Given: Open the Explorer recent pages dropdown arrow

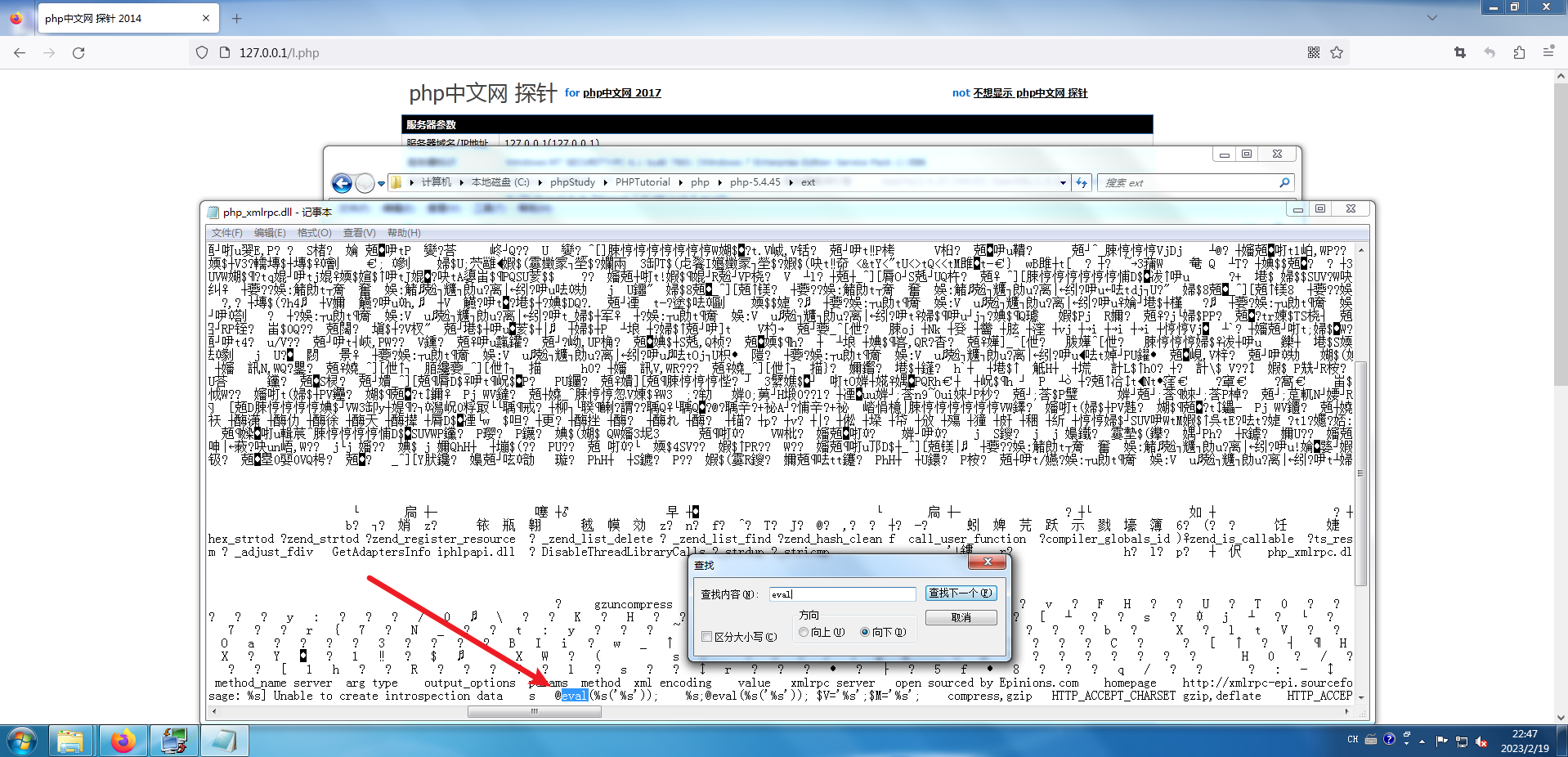Looking at the screenshot, I should point(381,183).
